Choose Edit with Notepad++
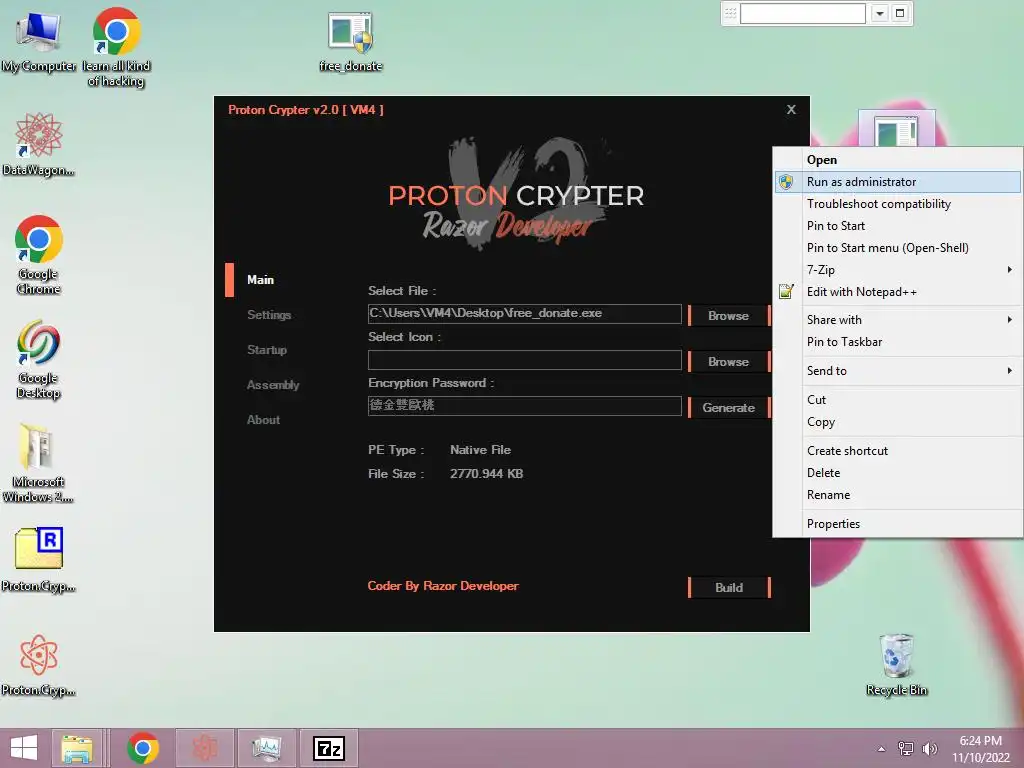 tap(898, 292)
